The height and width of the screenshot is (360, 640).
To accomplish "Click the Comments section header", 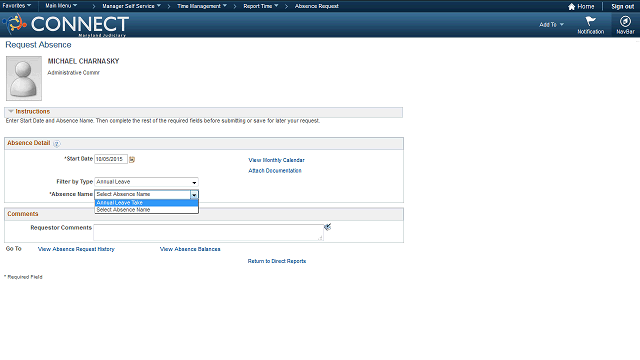I will [22, 214].
